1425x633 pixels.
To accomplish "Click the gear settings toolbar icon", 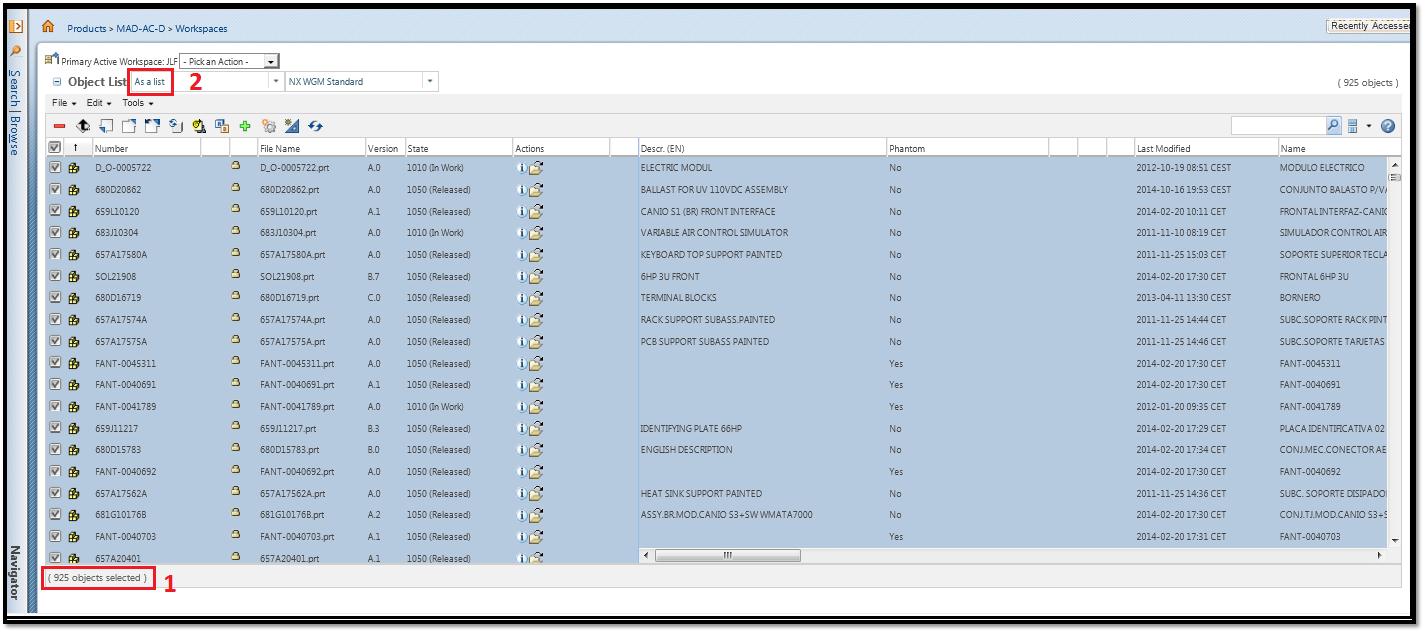I will (x=269, y=126).
